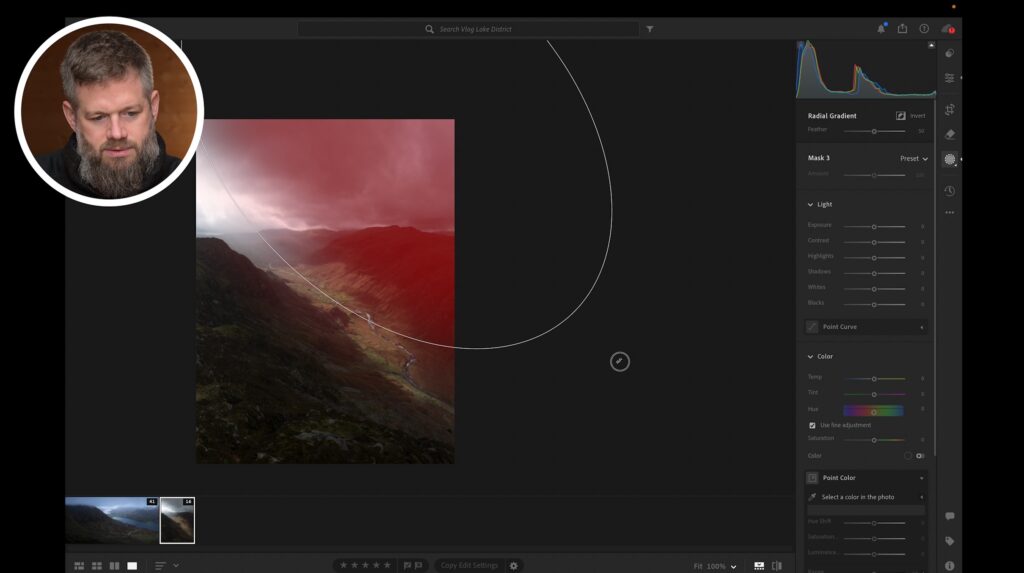This screenshot has width=1024, height=573.
Task: Click the share export icon
Action: [902, 29]
